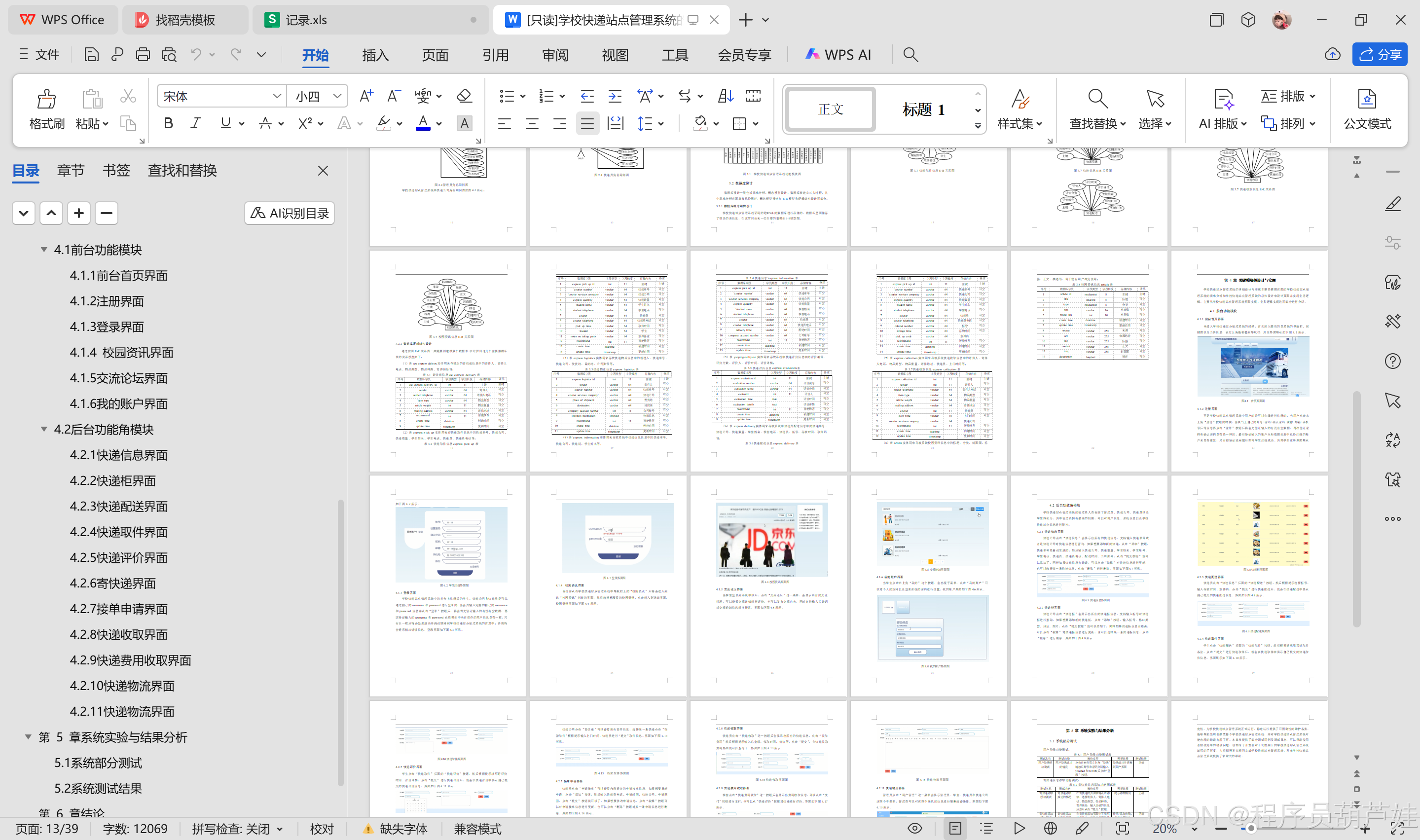Image resolution: width=1420 pixels, height=840 pixels.
Task: Open the spell check status dropdown
Action: click(280, 829)
